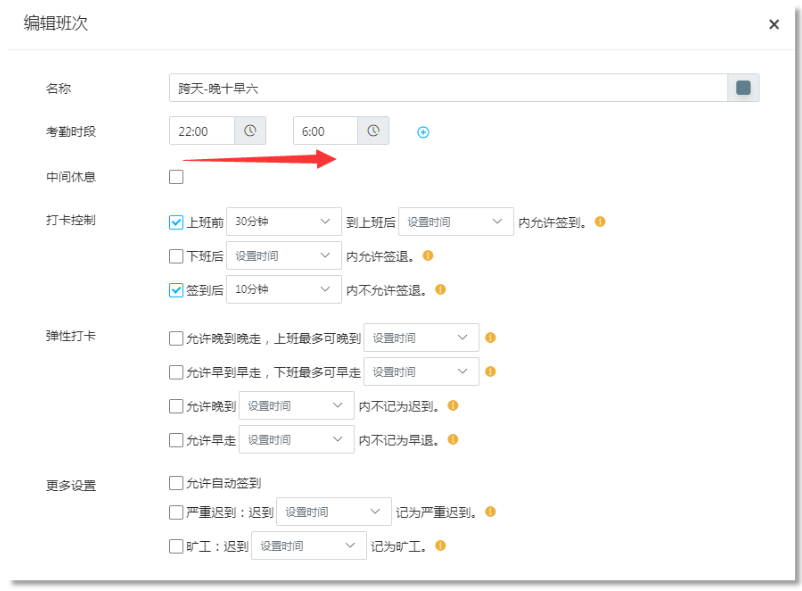Image resolution: width=802 pixels, height=591 pixels.
Task: Click the 6:00 end time field
Action: pyautogui.click(x=325, y=131)
